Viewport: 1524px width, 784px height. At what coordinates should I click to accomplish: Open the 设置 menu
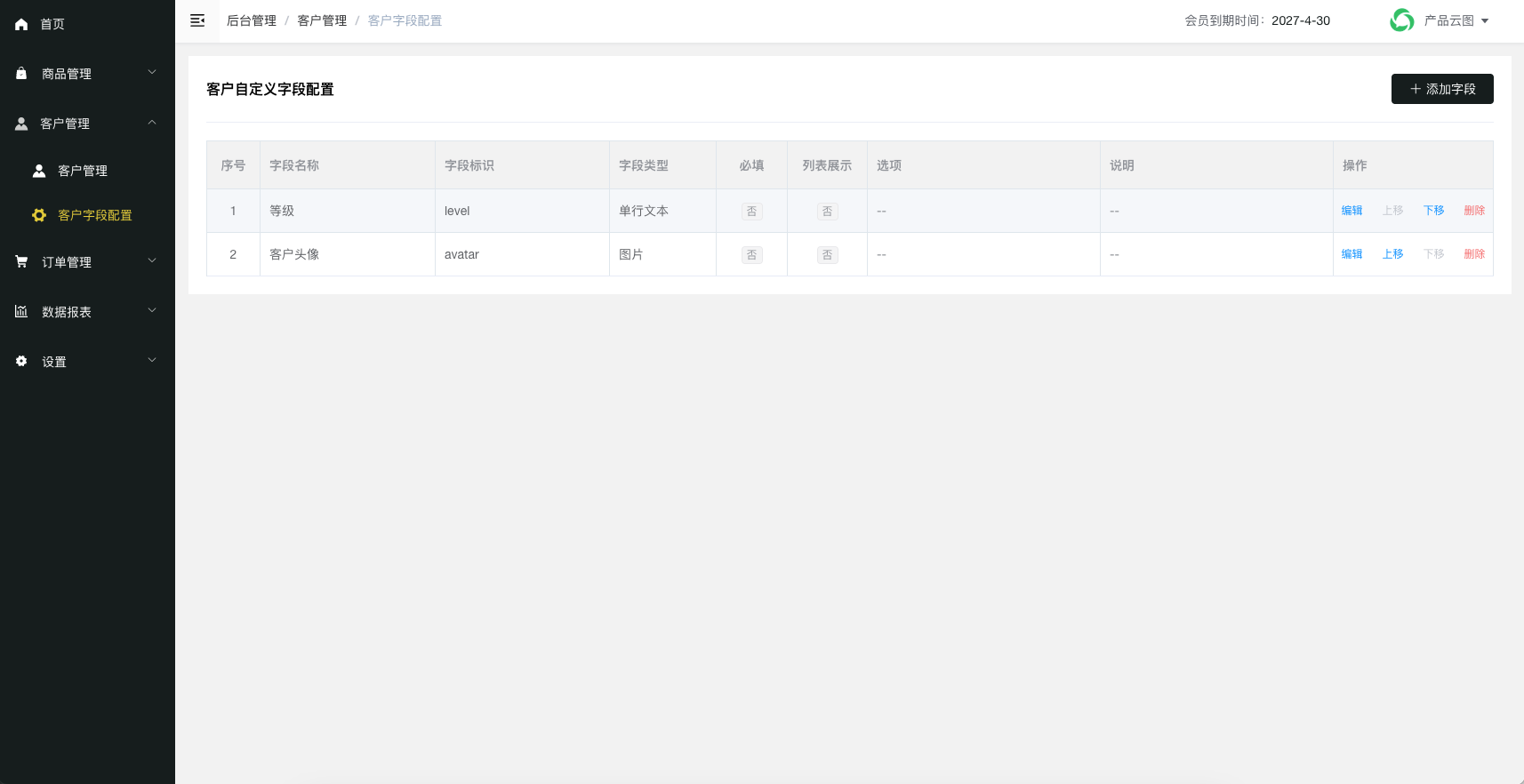click(x=87, y=362)
